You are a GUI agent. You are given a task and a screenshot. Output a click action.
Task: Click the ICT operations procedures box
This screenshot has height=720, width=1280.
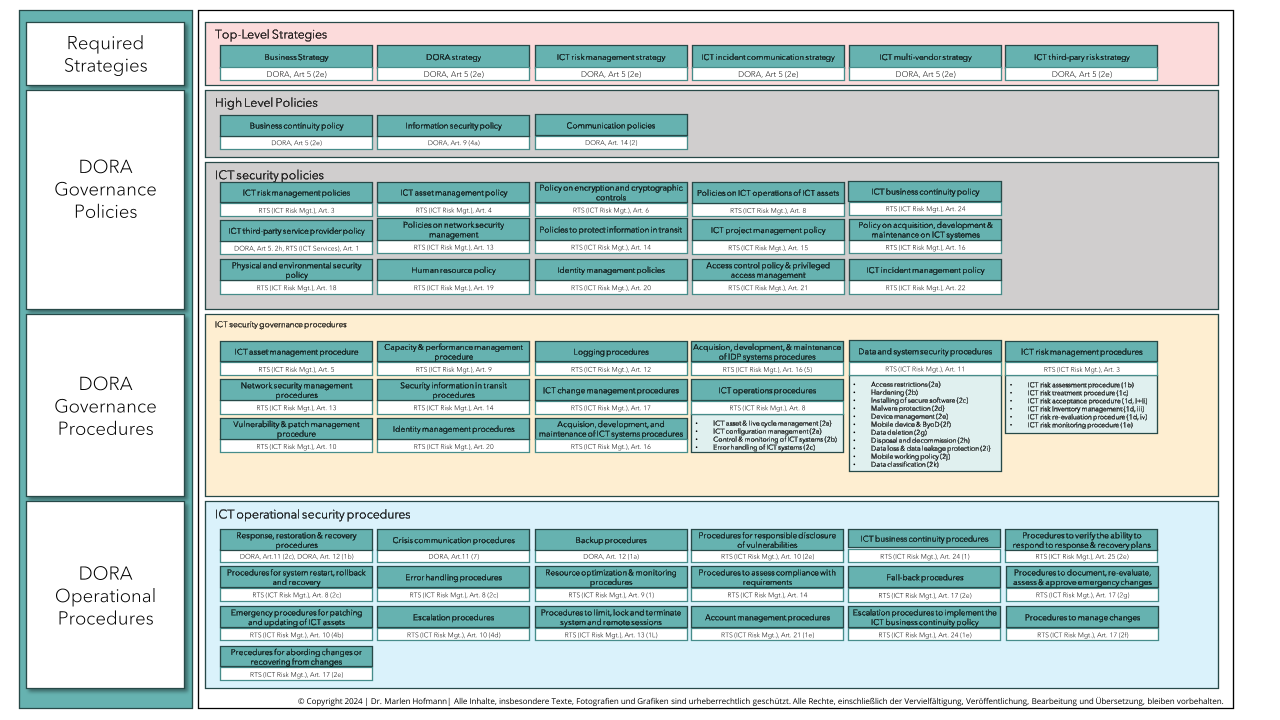[768, 390]
